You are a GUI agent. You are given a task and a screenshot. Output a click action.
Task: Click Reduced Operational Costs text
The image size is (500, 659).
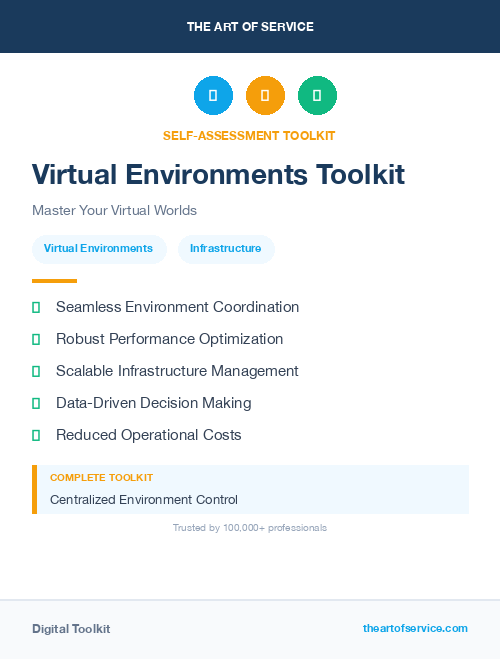pyautogui.click(x=148, y=435)
